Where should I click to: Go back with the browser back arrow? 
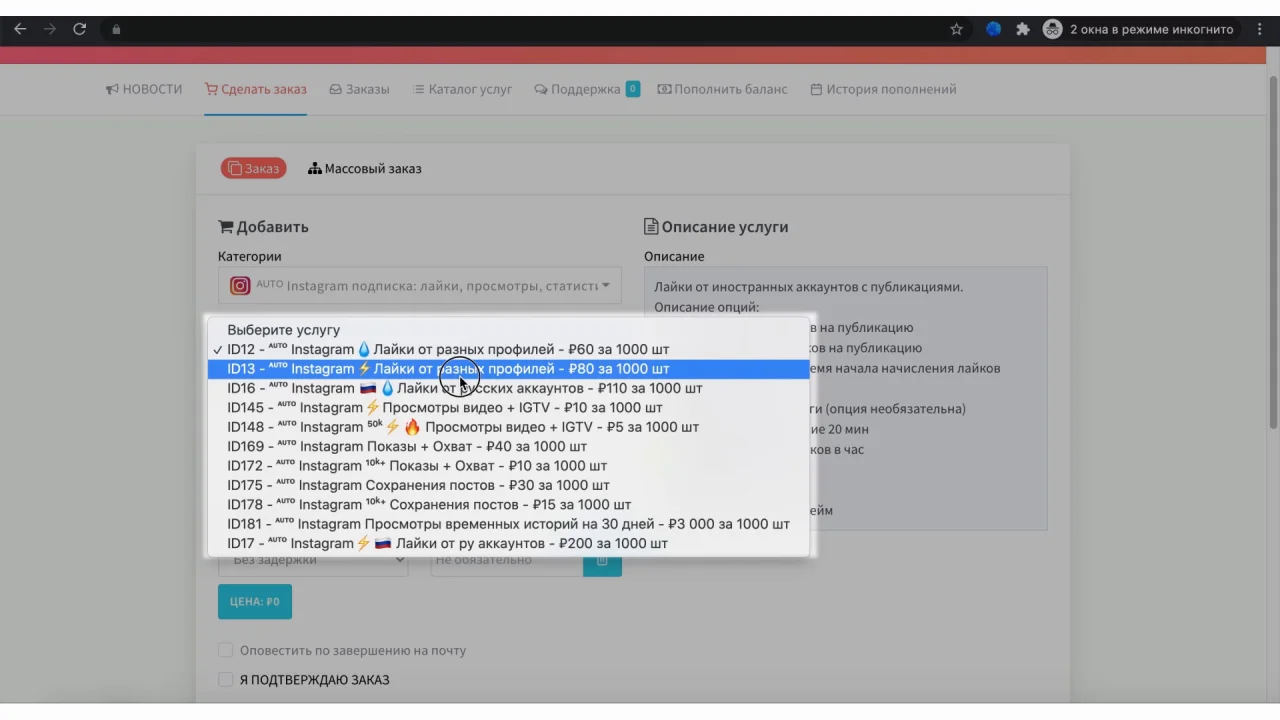pyautogui.click(x=20, y=29)
